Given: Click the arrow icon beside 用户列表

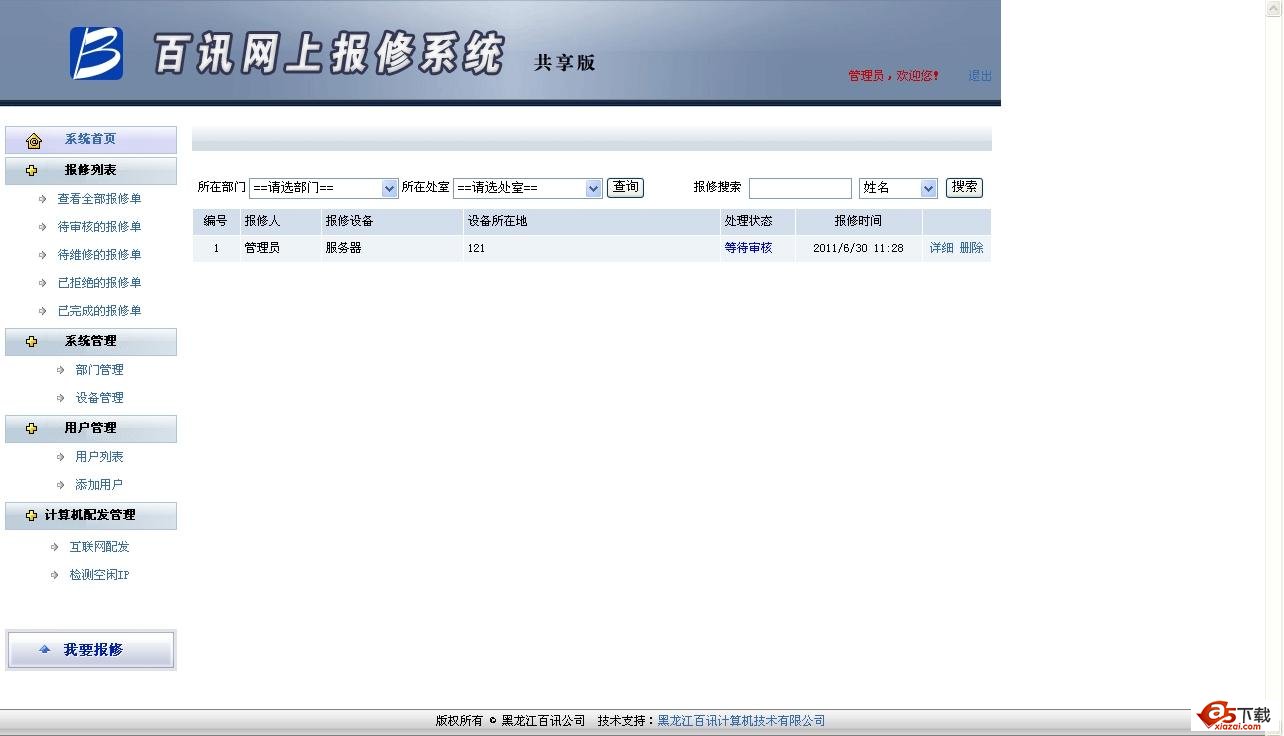Looking at the screenshot, I should point(60,457).
